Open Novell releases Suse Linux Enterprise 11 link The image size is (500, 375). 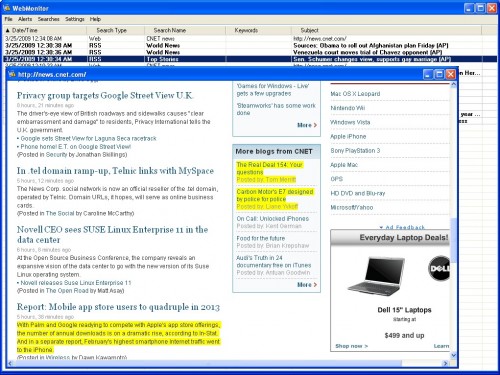click(x=76, y=283)
